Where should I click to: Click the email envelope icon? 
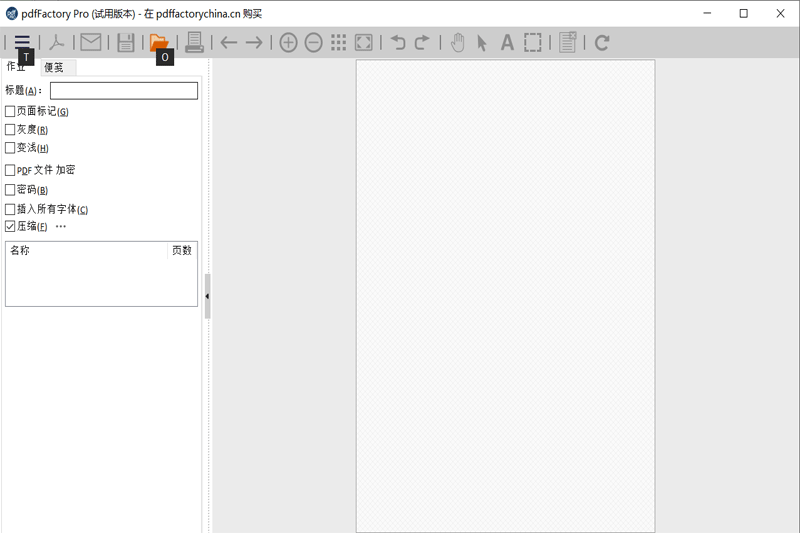click(91, 42)
